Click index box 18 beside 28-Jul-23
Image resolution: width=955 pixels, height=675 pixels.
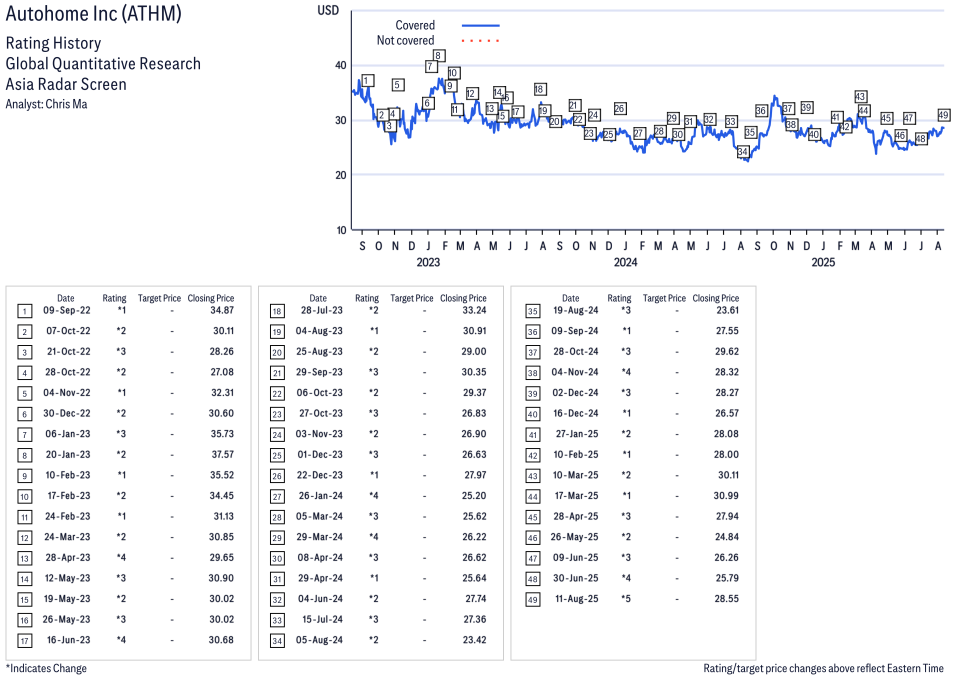tap(277, 311)
